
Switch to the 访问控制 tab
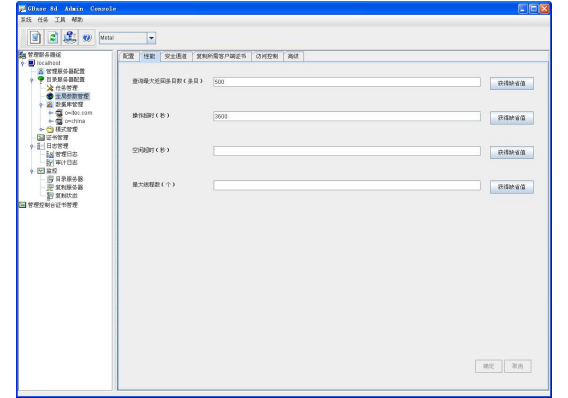pos(267,56)
